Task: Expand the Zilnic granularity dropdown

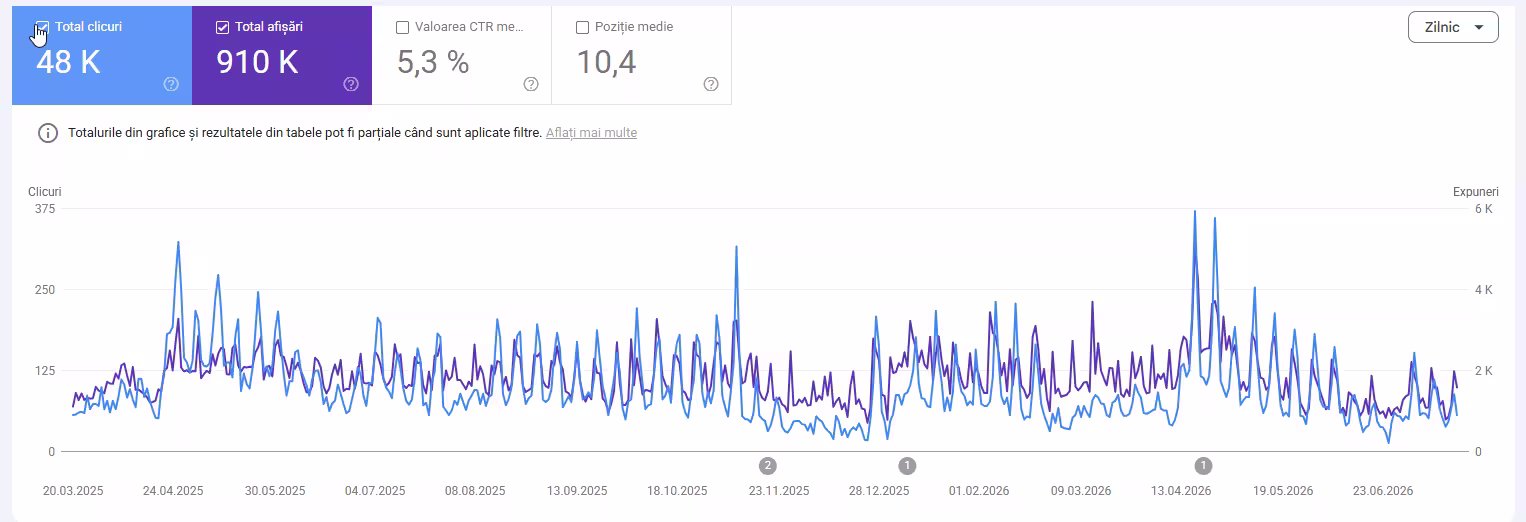Action: click(x=1453, y=27)
